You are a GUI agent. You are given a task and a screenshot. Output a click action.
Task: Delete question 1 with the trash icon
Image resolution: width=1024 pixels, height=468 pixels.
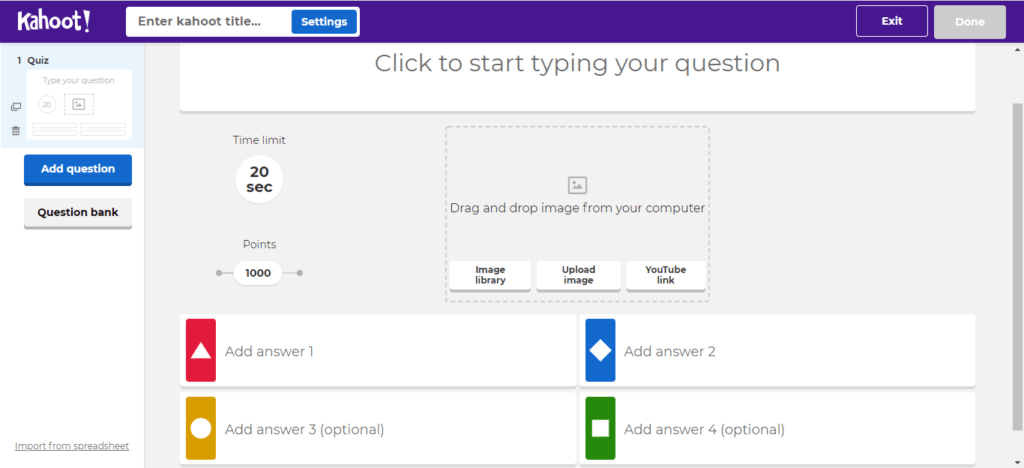click(15, 130)
